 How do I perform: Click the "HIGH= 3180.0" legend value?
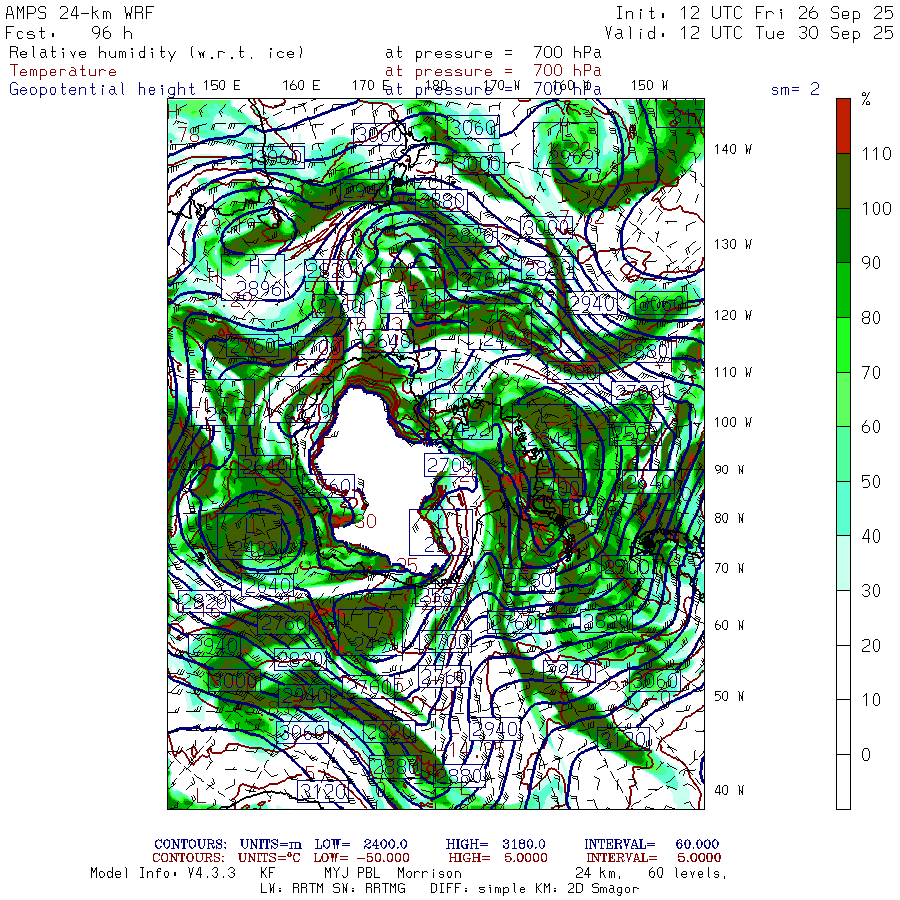click(x=495, y=844)
